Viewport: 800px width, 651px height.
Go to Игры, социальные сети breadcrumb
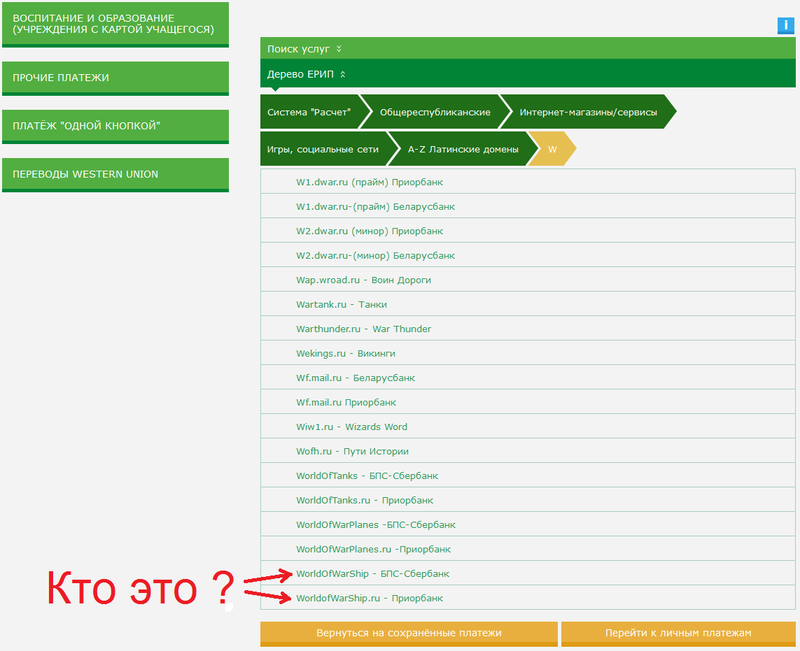[x=325, y=149]
